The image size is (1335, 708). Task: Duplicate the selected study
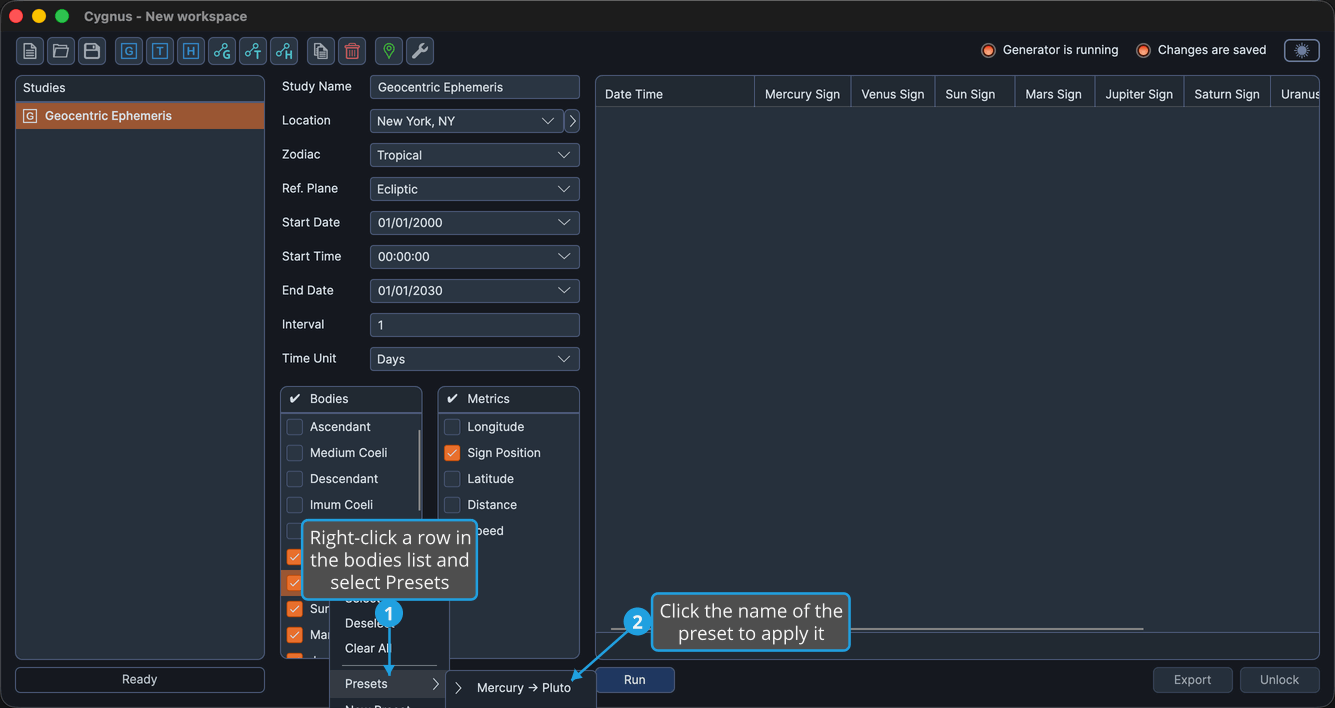[x=321, y=51]
